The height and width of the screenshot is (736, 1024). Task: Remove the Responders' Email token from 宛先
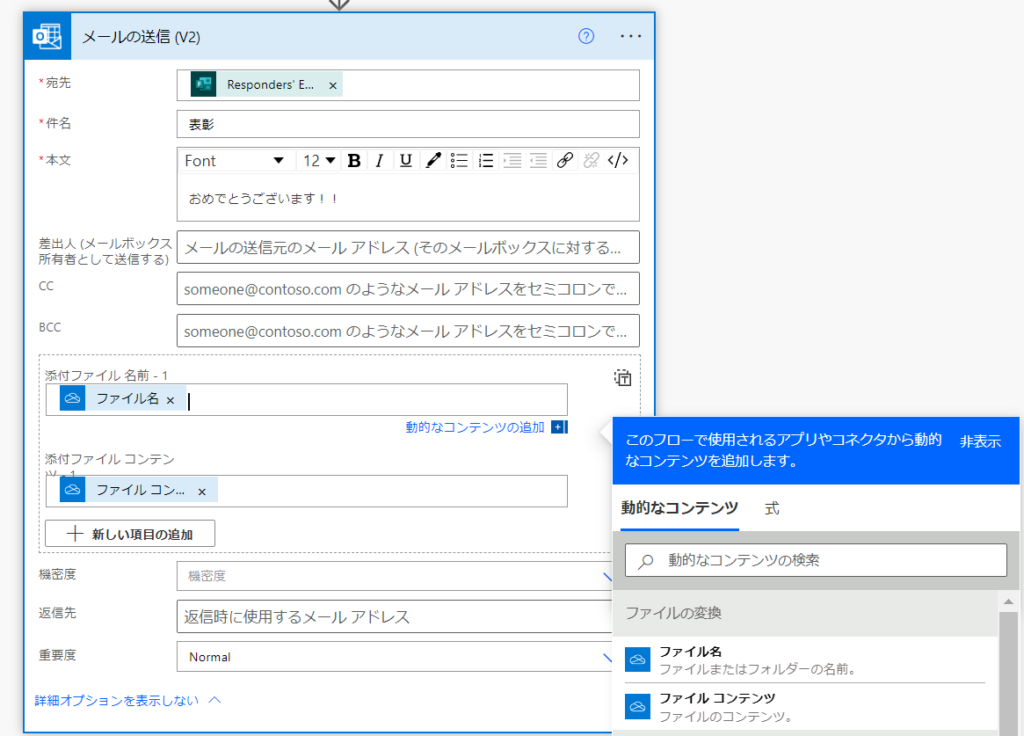point(333,86)
